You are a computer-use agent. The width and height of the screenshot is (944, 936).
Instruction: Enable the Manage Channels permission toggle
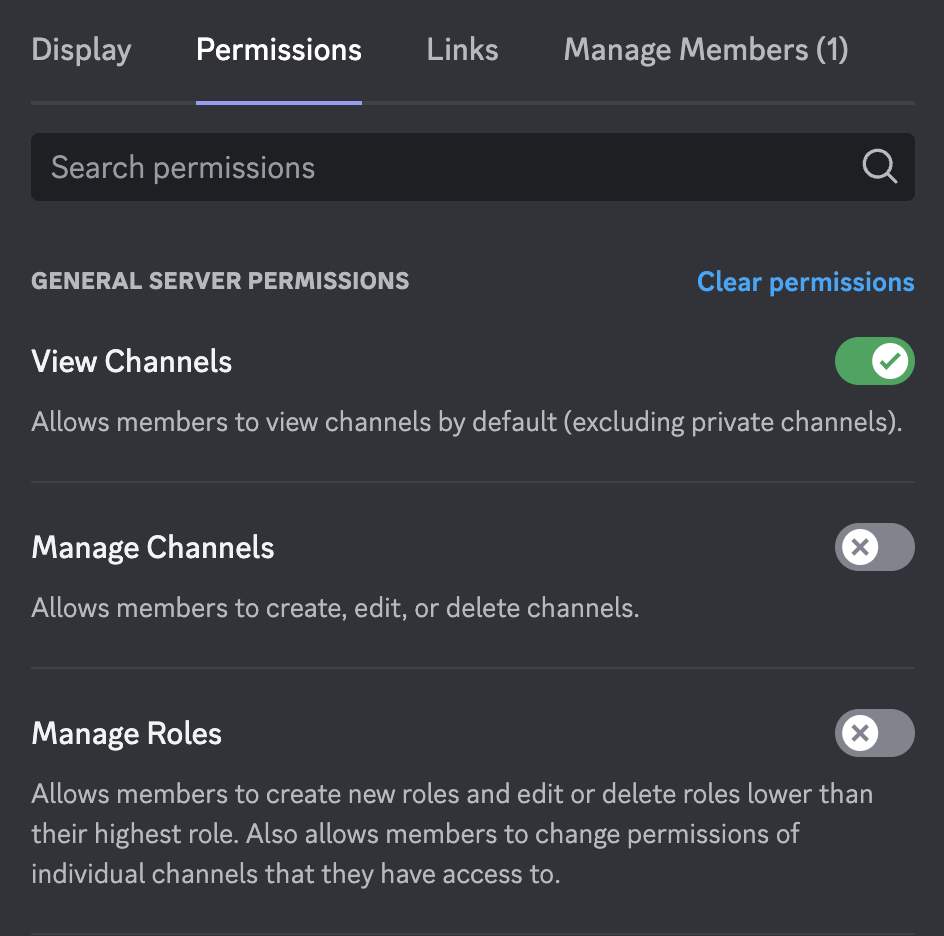875,547
